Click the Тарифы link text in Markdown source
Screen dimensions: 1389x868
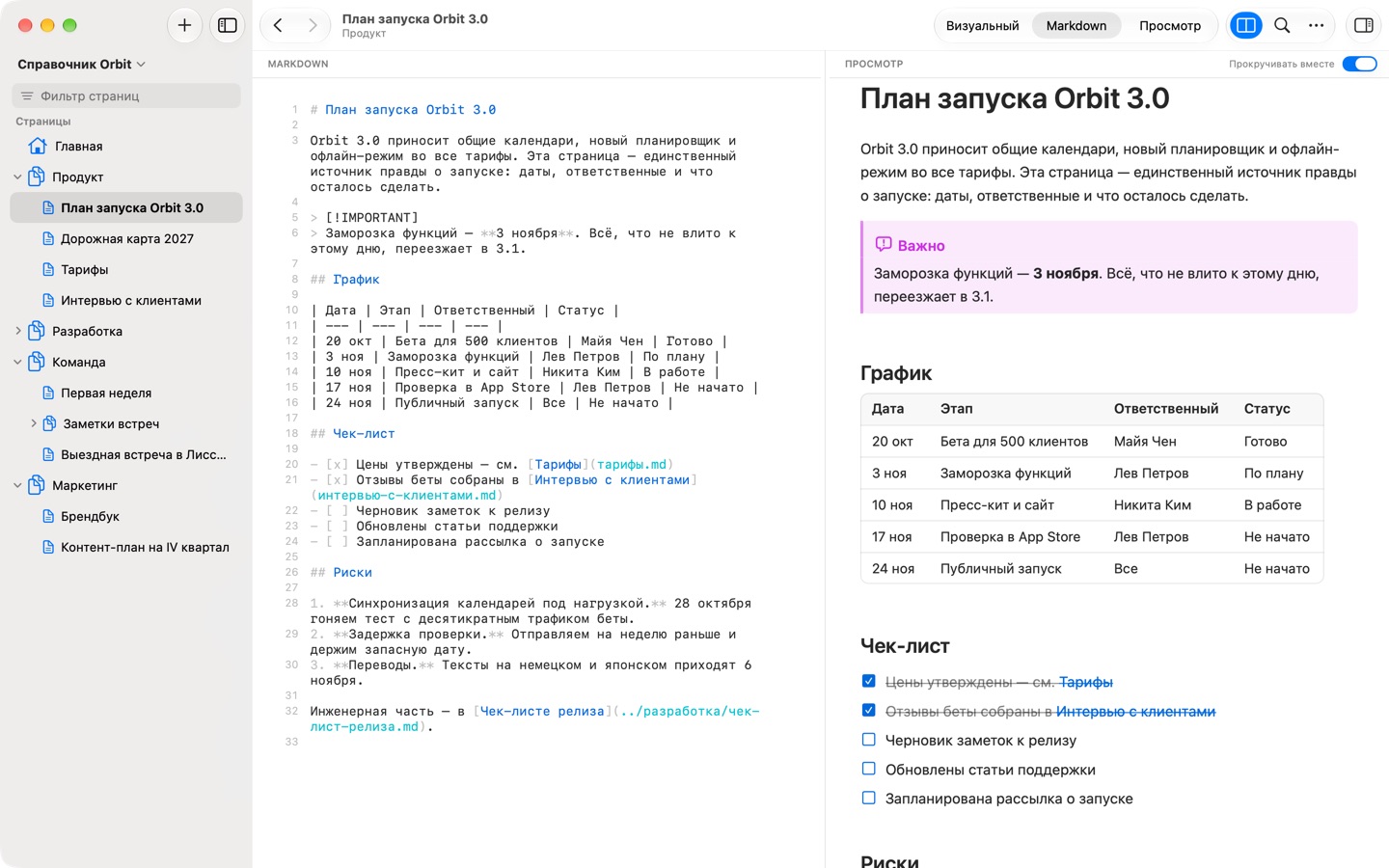[x=558, y=465]
